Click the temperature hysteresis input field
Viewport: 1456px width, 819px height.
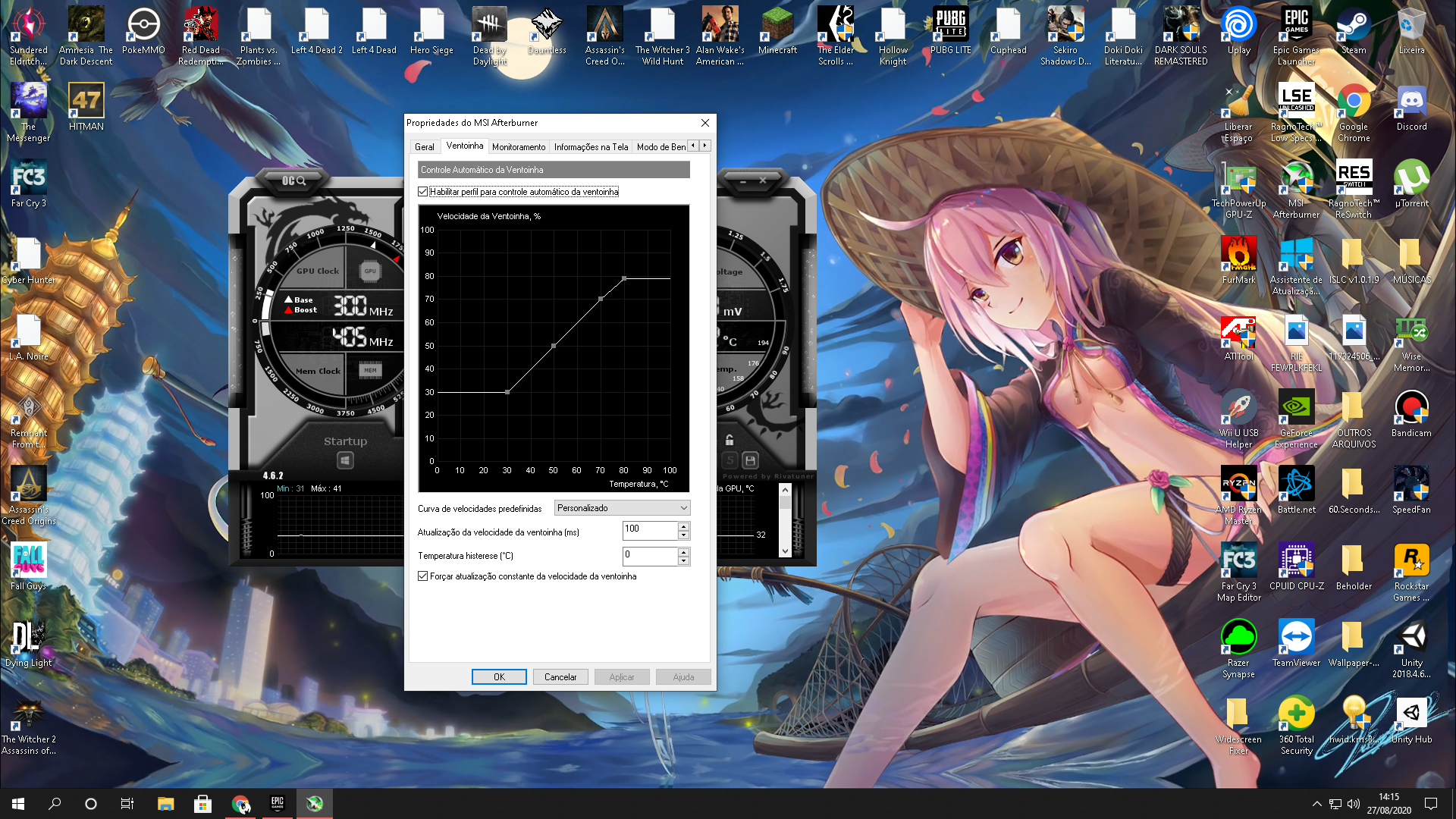point(650,556)
